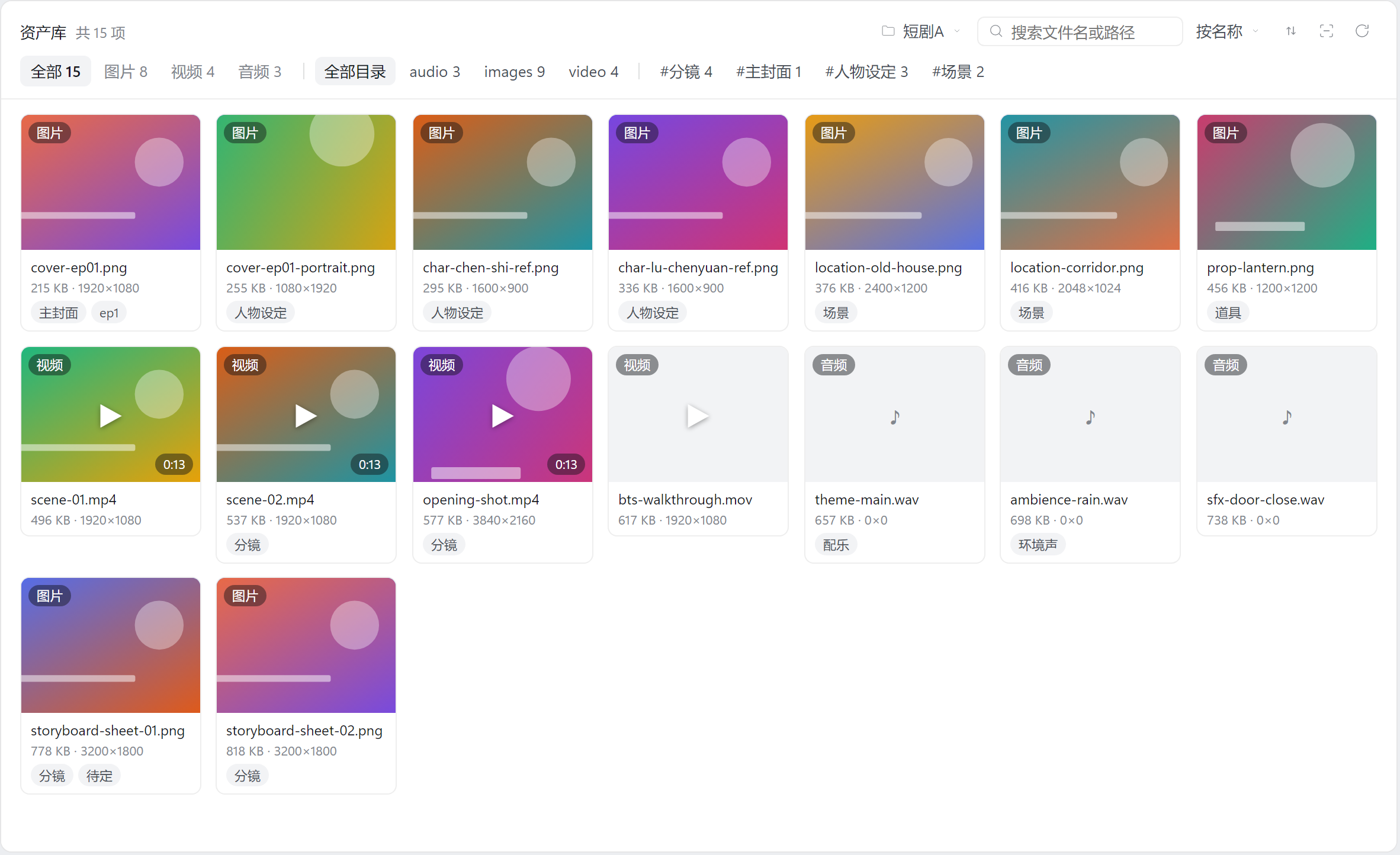This screenshot has width=1400, height=855.
Task: Toggle the audio 3 directory filter
Action: coord(435,72)
